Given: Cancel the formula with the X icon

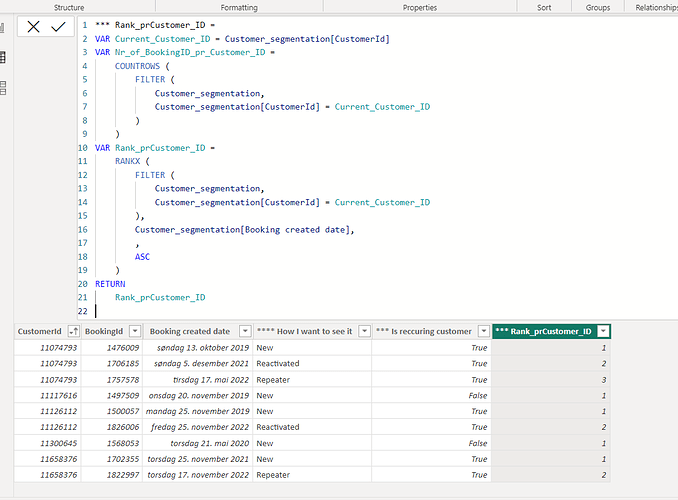Looking at the screenshot, I should [x=33, y=27].
